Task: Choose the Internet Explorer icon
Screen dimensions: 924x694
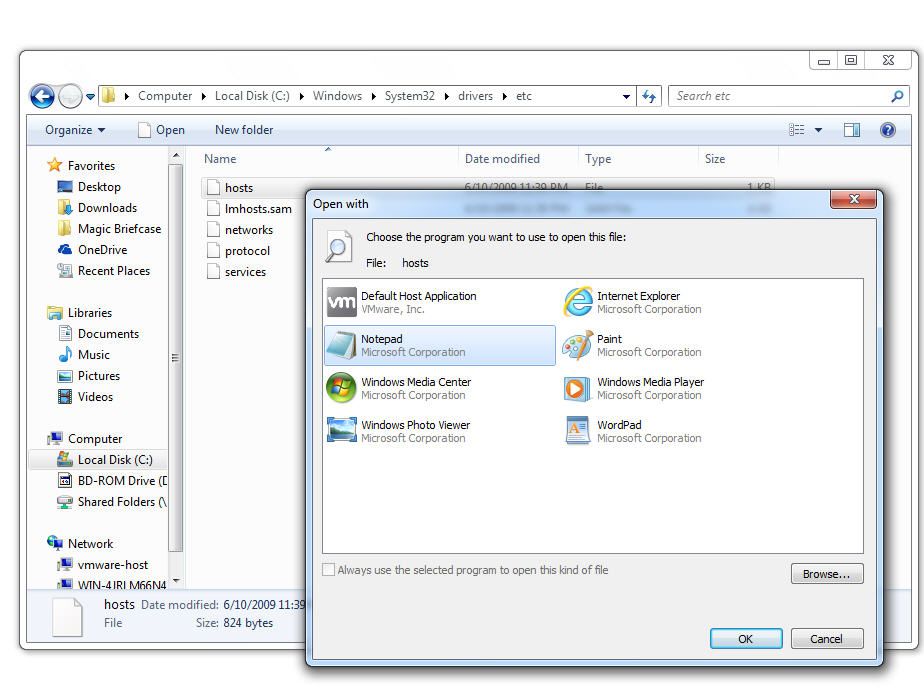Action: click(x=578, y=302)
